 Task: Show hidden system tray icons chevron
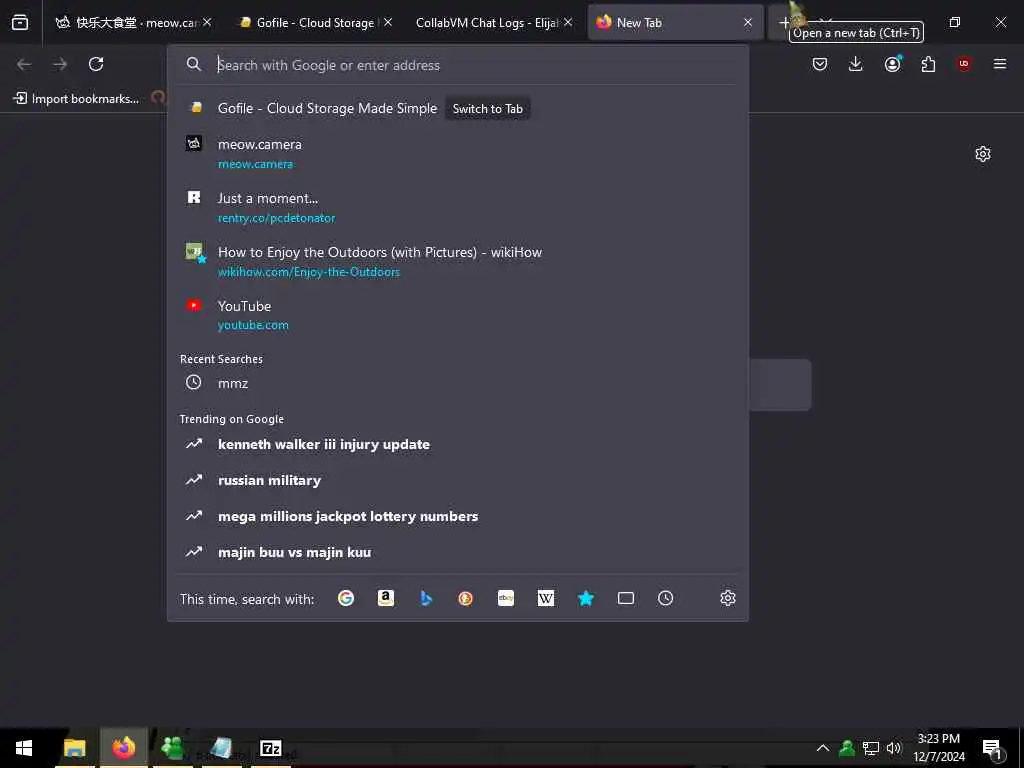(x=823, y=748)
